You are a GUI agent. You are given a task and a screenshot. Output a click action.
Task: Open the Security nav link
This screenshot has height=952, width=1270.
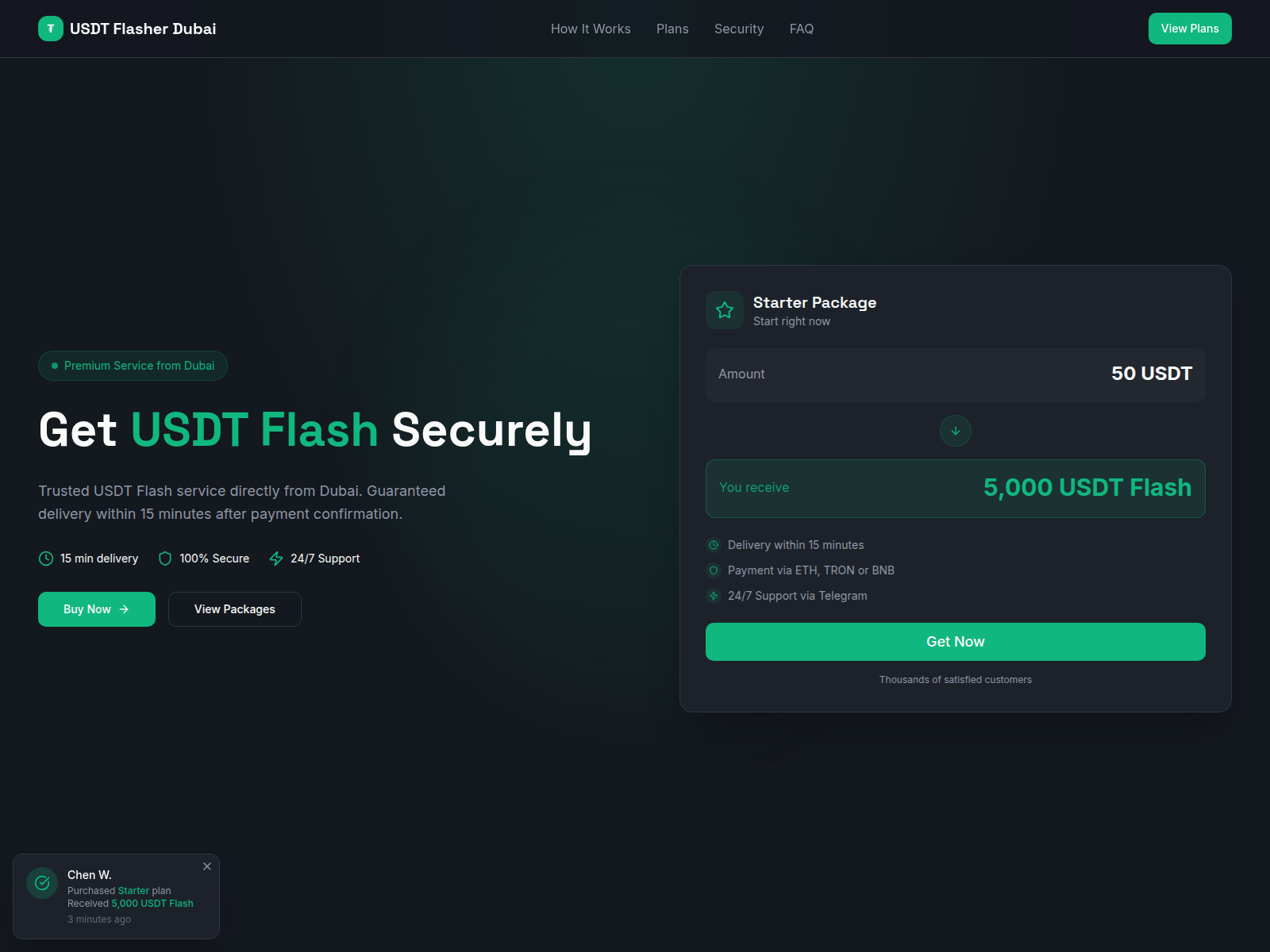point(739,29)
